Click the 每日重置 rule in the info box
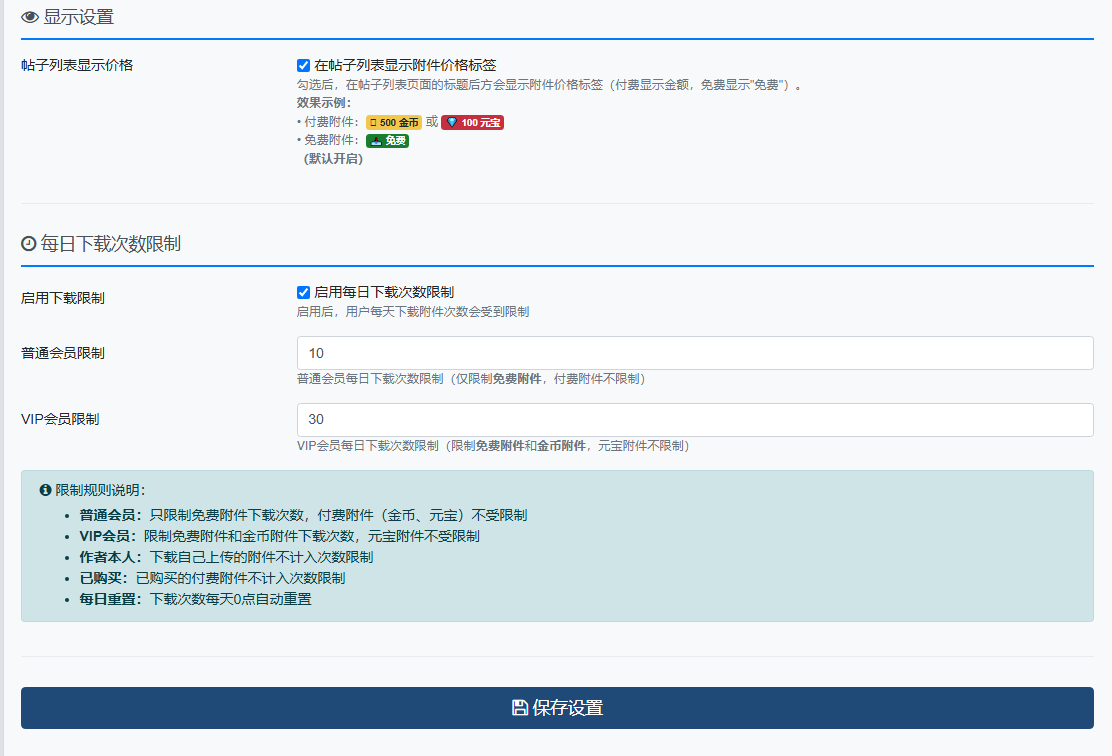Image resolution: width=1112 pixels, height=756 pixels. coord(195,599)
